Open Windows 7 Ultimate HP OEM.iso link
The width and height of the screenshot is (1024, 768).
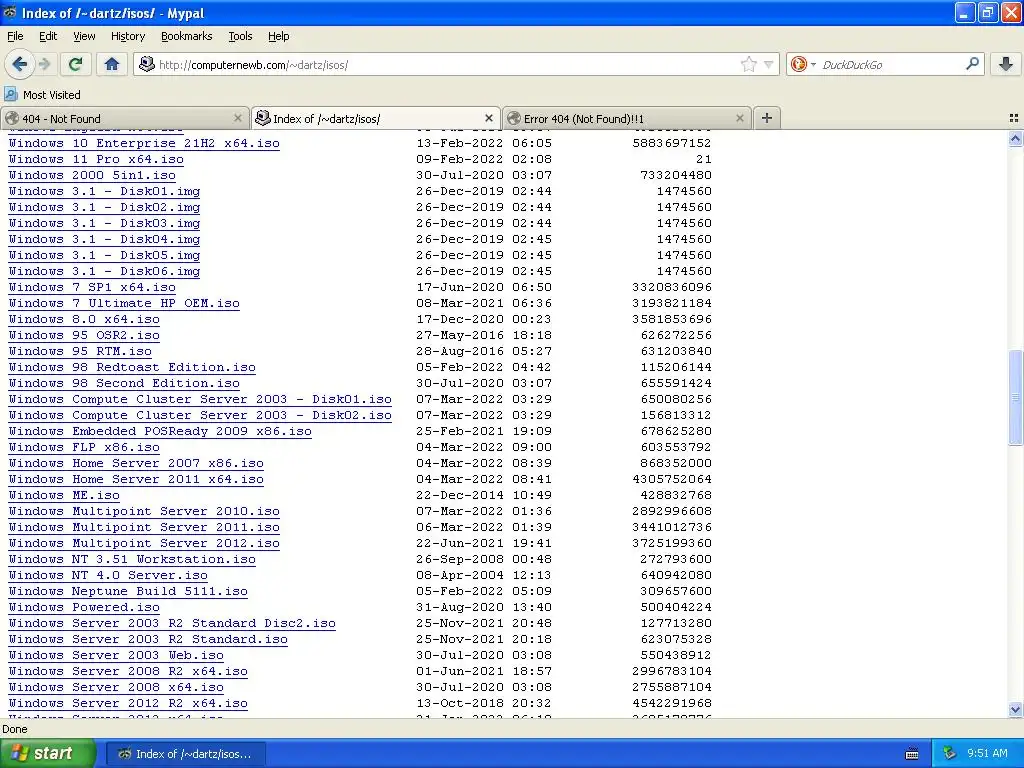point(124,304)
